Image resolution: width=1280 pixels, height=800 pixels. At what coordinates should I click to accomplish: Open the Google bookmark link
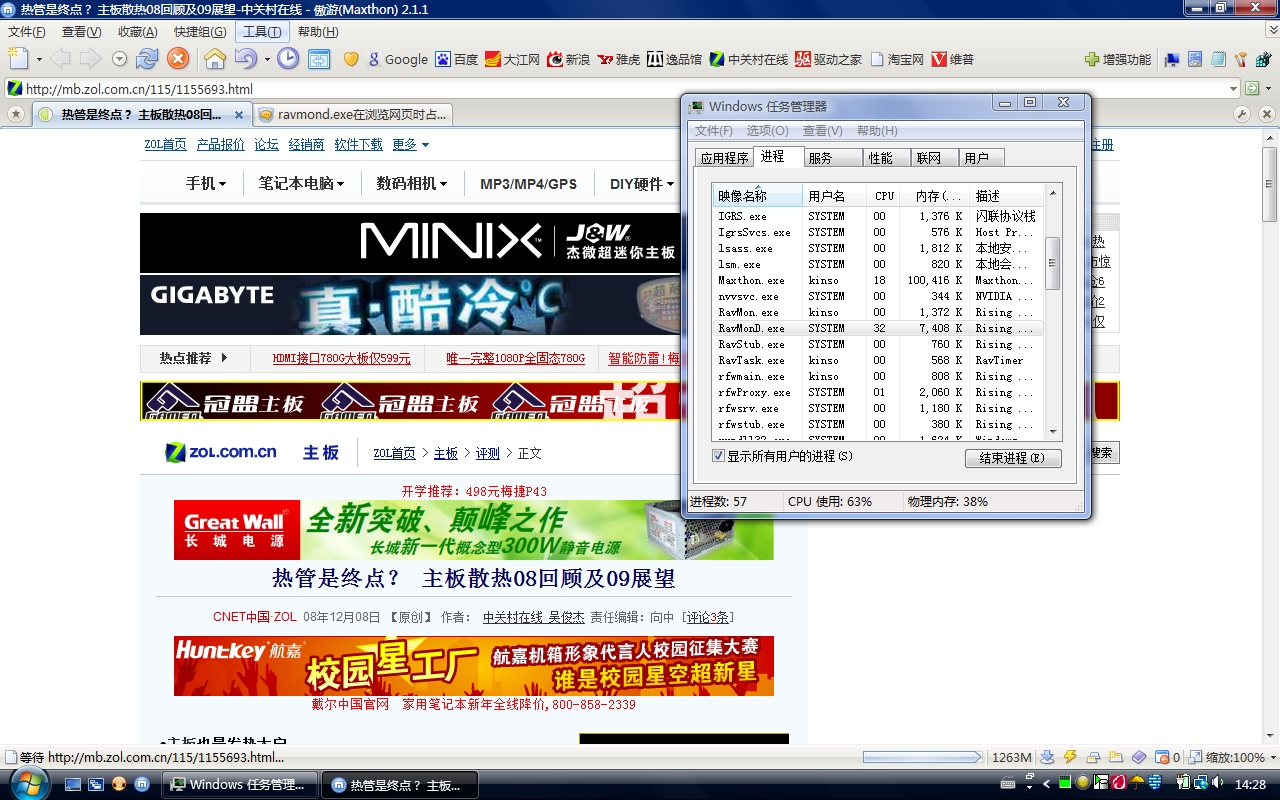pyautogui.click(x=397, y=59)
